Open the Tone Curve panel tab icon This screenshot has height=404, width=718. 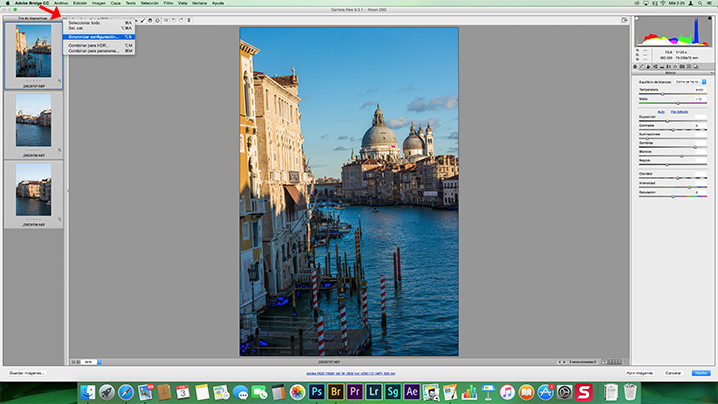coord(642,66)
